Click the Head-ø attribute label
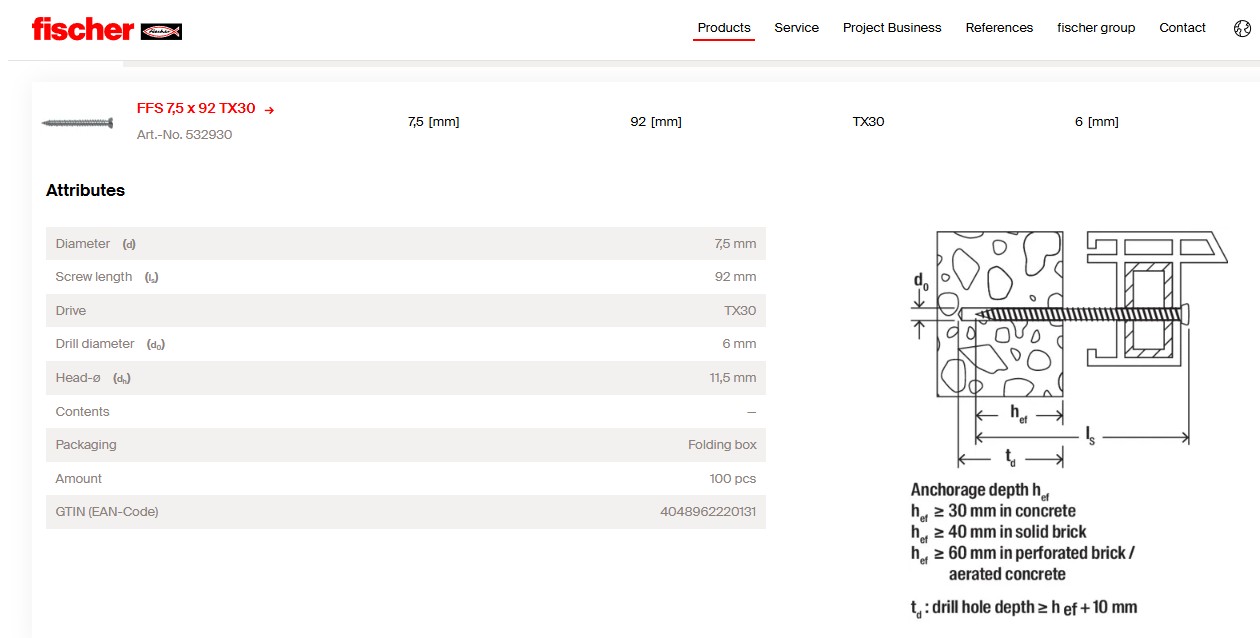This screenshot has width=1260, height=638. [x=79, y=378]
